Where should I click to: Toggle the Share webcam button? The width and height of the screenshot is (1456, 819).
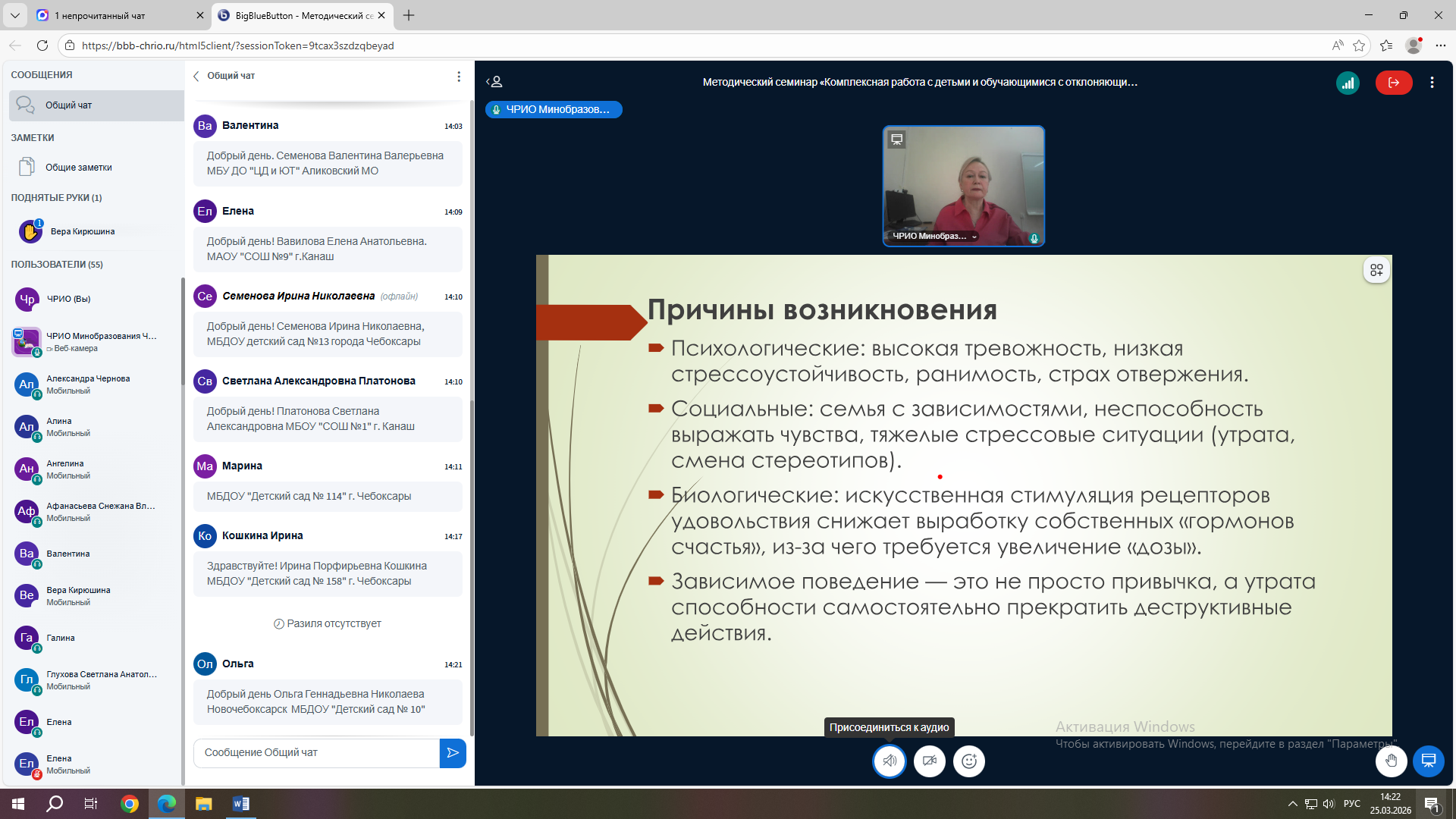(930, 761)
